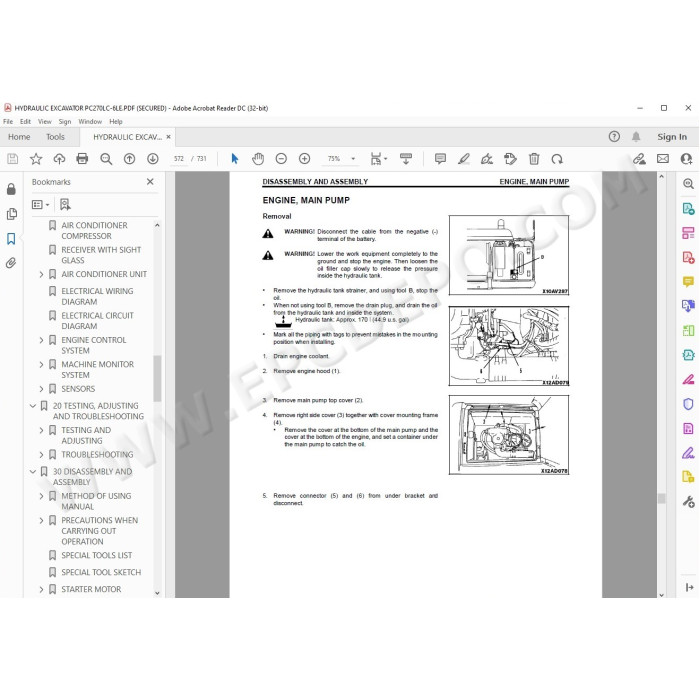Collapse the right tools pane arrow
This screenshot has height=700, width=700.
689,588
